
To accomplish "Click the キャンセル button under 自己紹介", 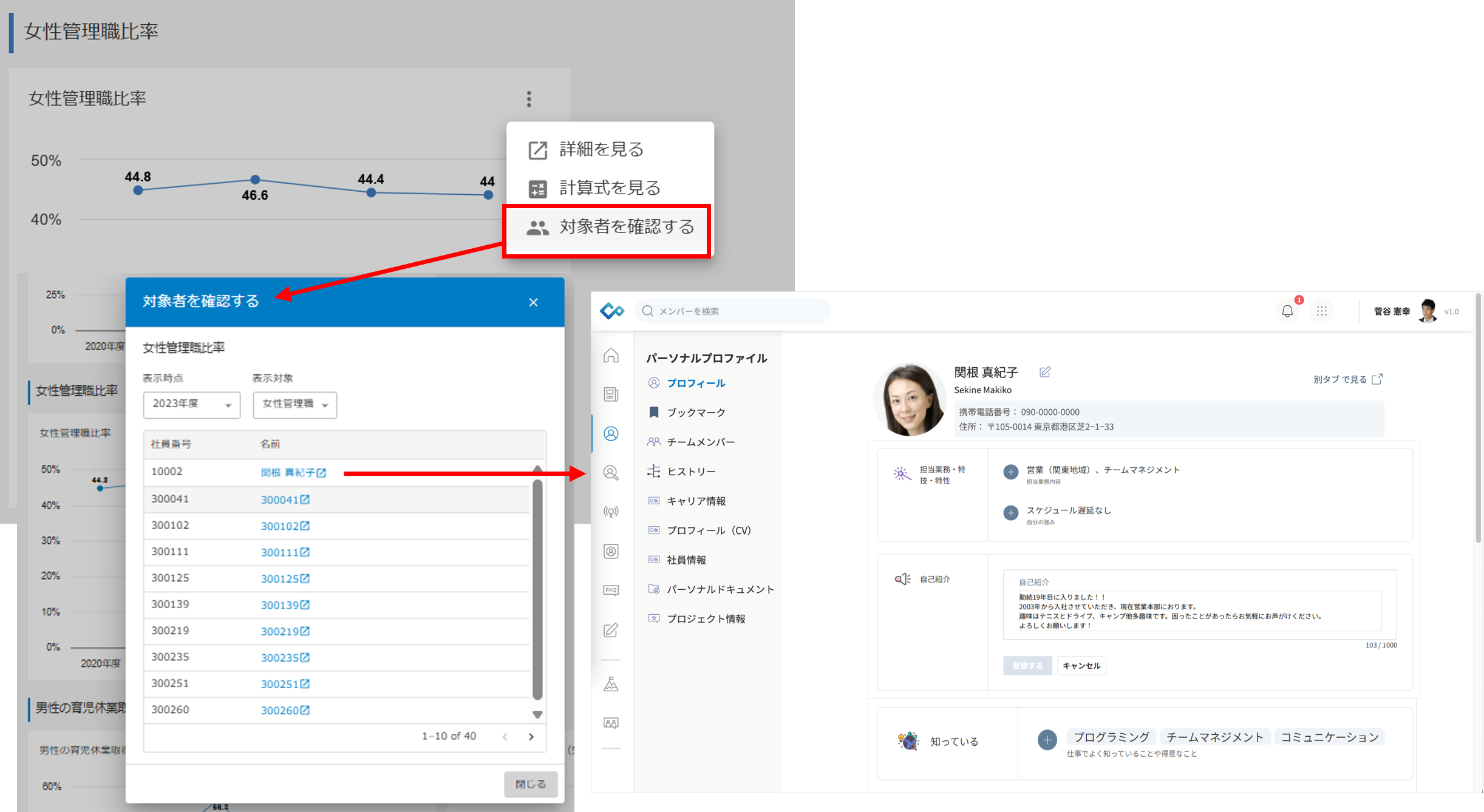I will (x=1081, y=666).
